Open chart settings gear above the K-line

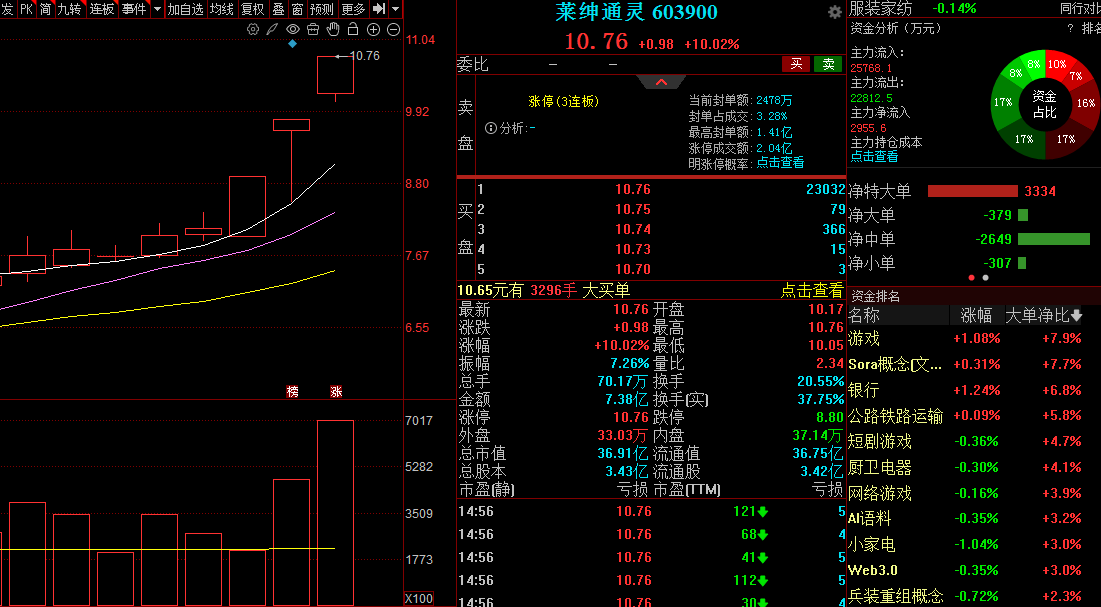(x=253, y=30)
